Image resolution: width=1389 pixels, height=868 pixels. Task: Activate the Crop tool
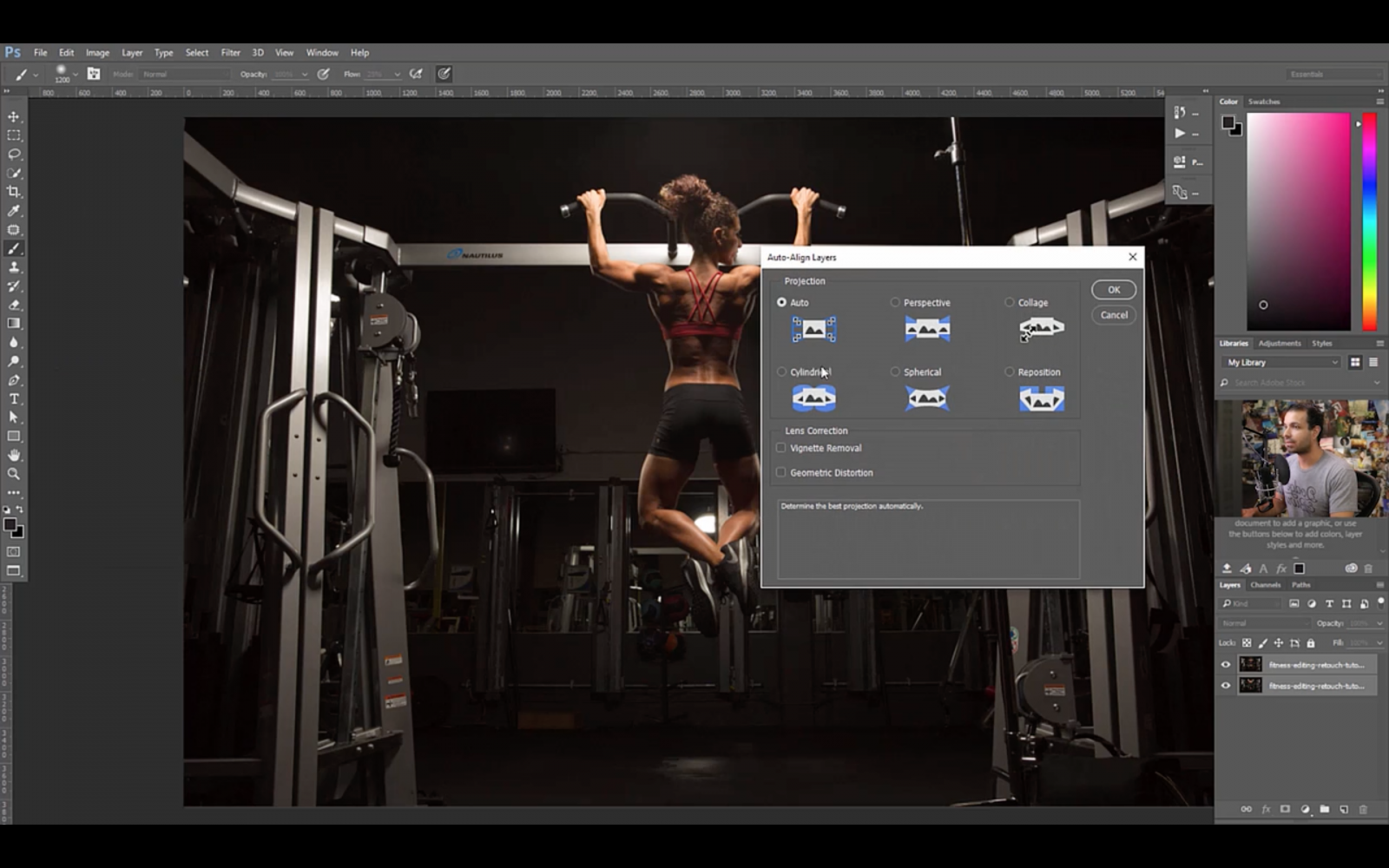point(12,191)
